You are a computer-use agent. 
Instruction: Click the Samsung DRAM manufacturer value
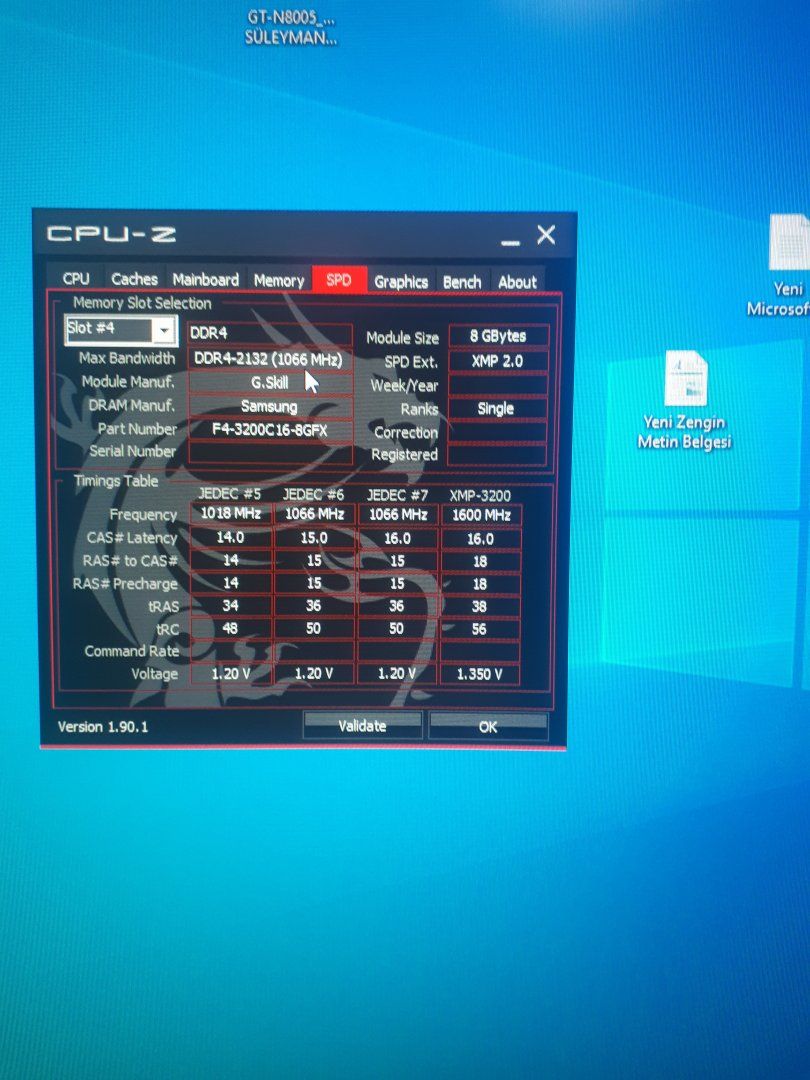point(269,406)
